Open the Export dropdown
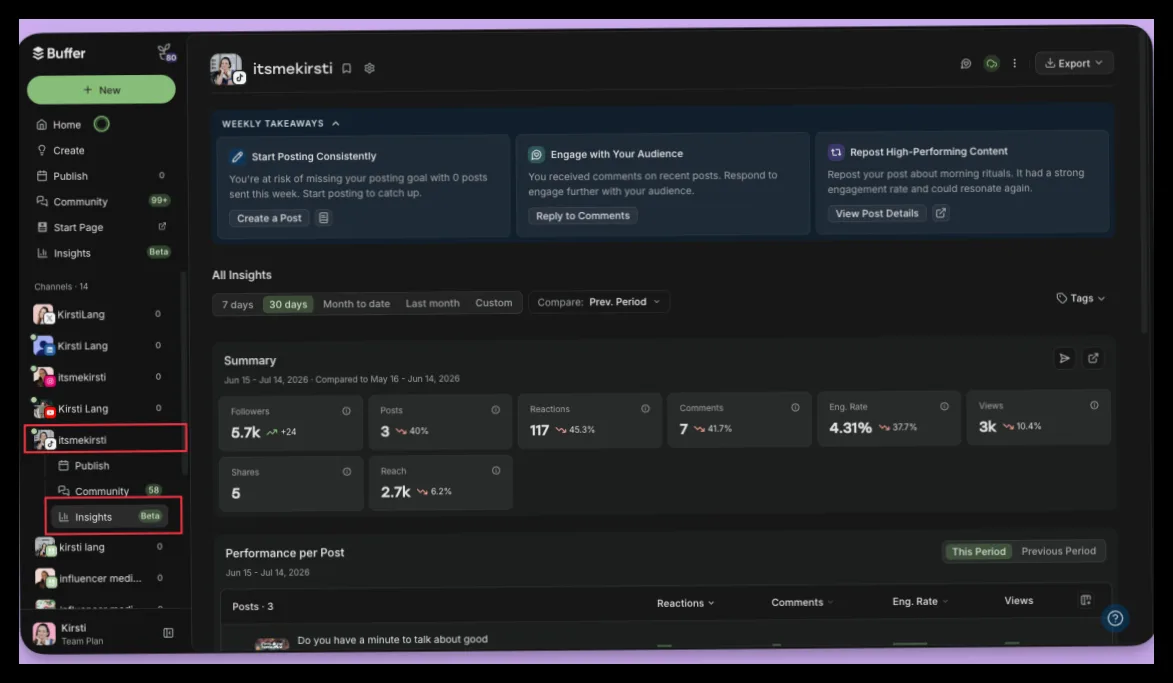This screenshot has height=683, width=1173. pos(1074,64)
